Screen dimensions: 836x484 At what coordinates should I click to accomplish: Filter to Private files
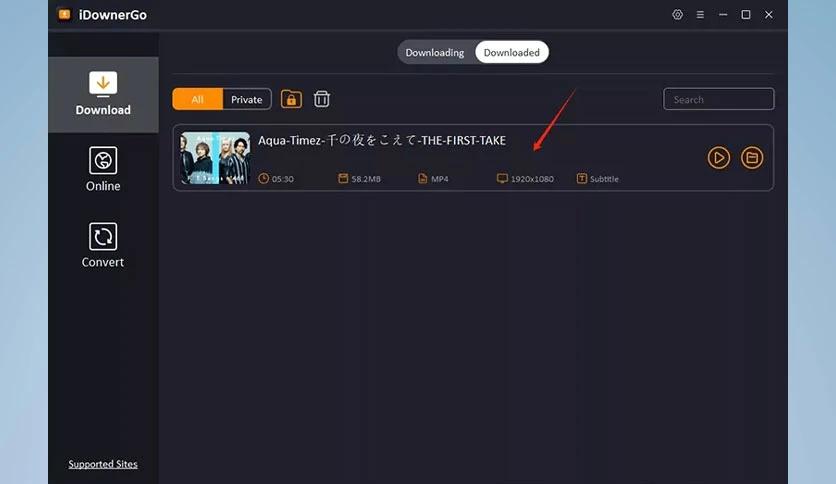[246, 99]
